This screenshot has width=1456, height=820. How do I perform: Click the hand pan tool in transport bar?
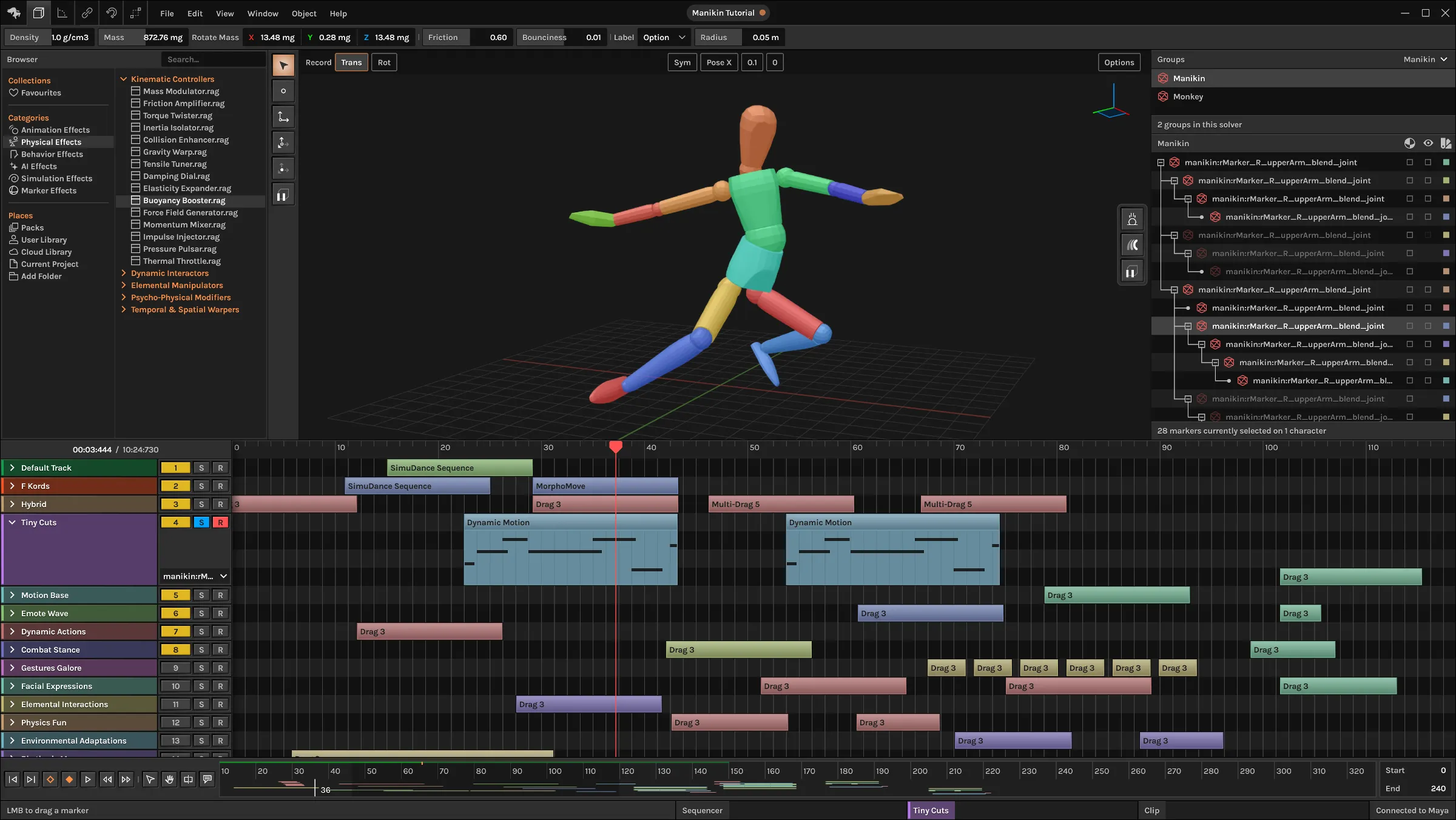[x=169, y=779]
